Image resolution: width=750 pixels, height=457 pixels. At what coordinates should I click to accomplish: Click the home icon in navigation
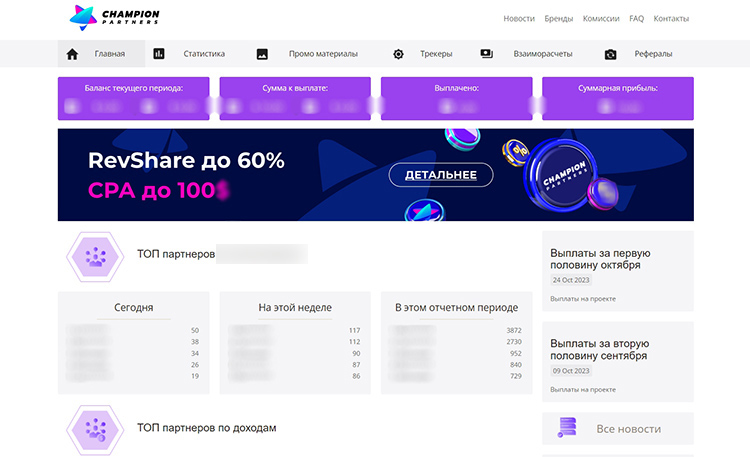(x=72, y=54)
